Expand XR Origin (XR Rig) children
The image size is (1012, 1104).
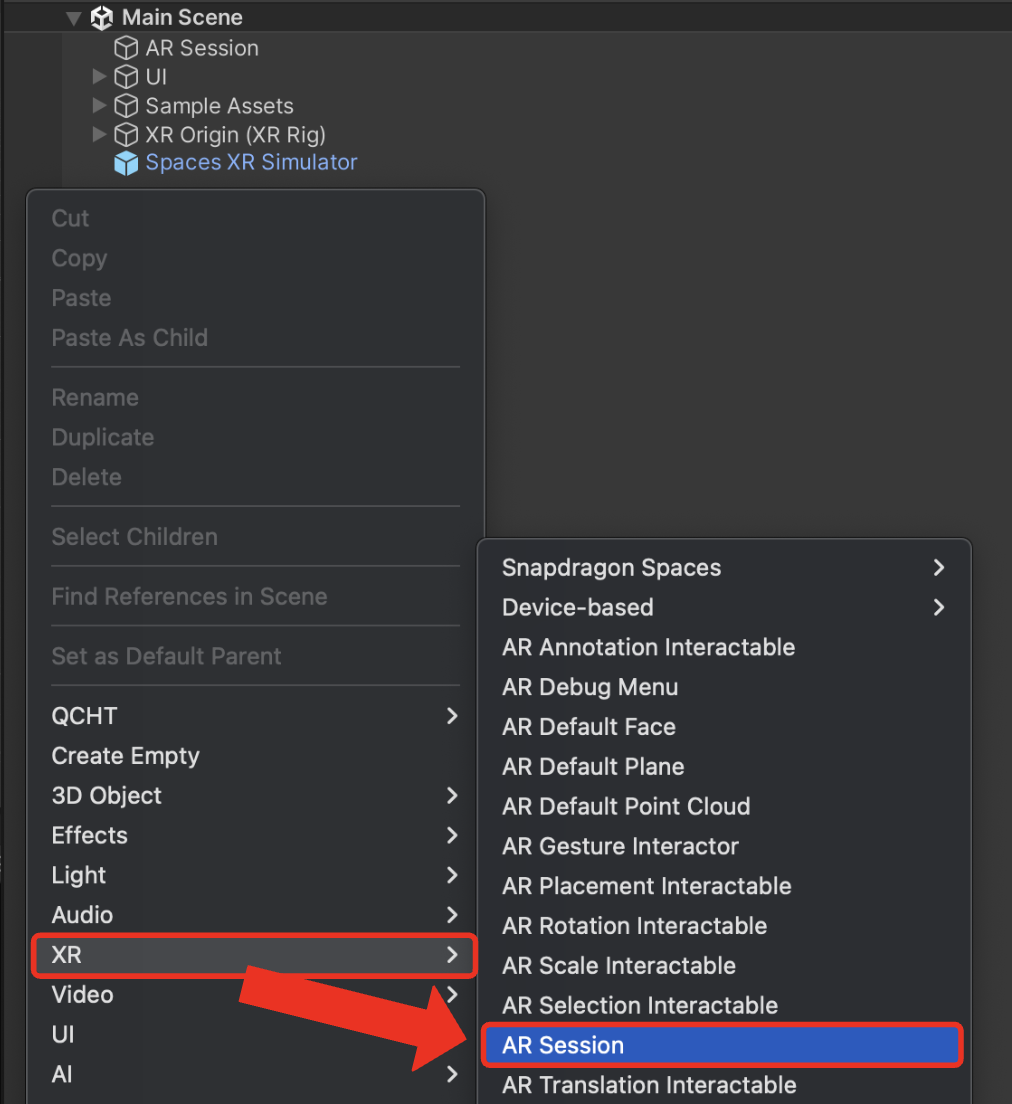click(x=99, y=134)
